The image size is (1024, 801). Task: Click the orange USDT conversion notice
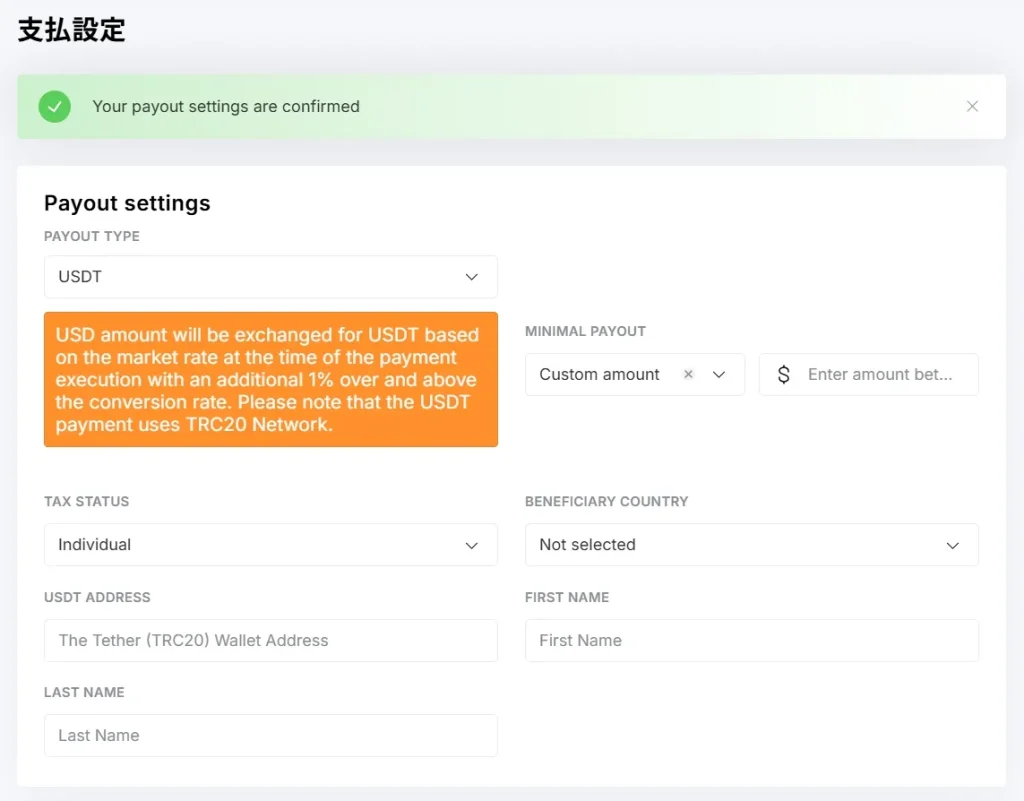pyautogui.click(x=270, y=379)
